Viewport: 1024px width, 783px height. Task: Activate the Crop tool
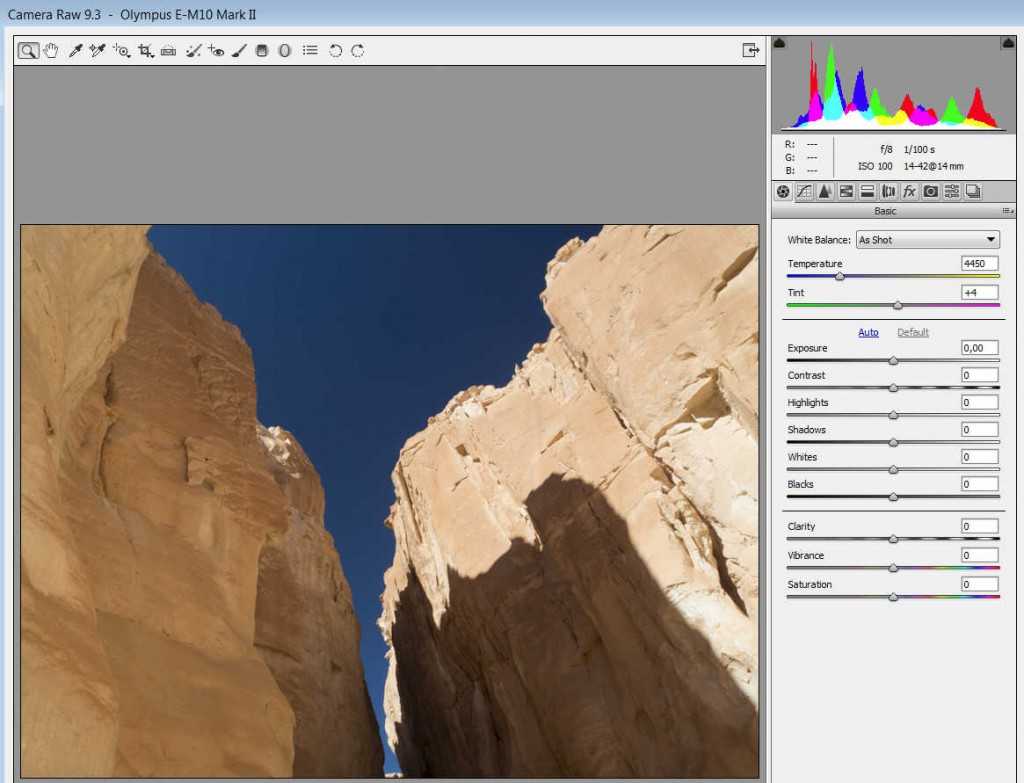pos(146,50)
